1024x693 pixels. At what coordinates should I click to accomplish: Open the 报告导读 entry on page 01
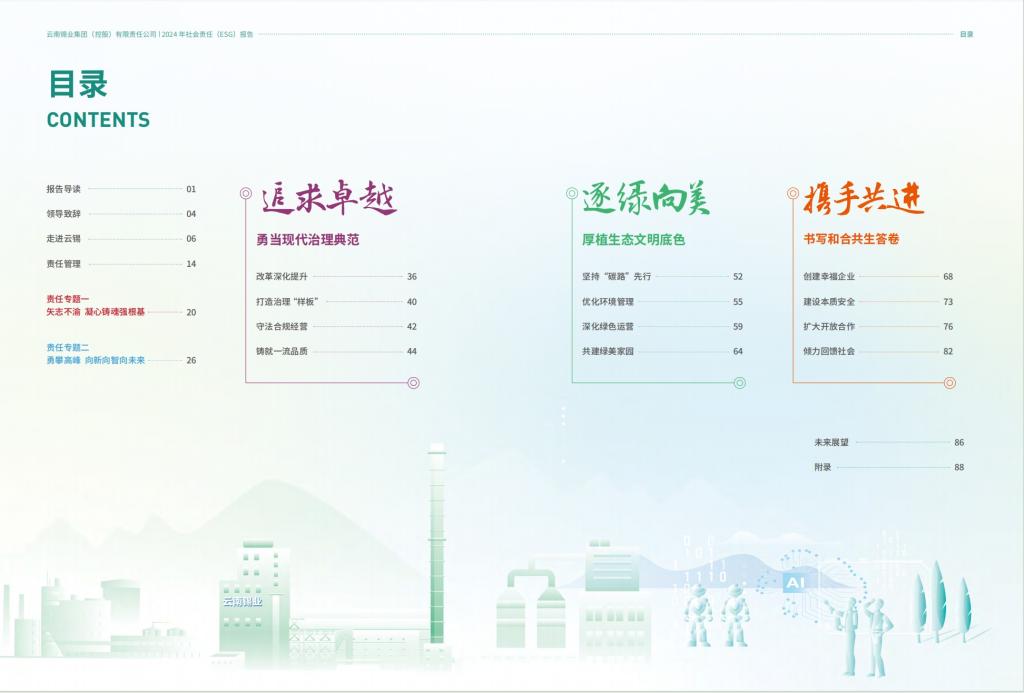63,189
